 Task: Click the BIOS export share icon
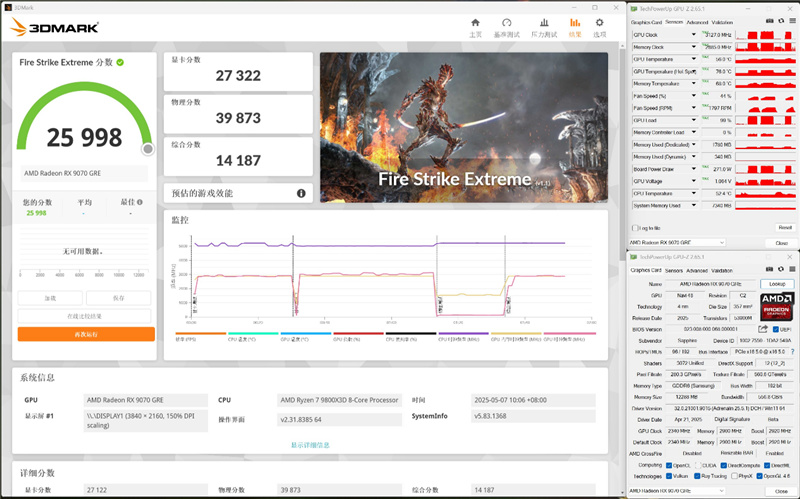(764, 328)
